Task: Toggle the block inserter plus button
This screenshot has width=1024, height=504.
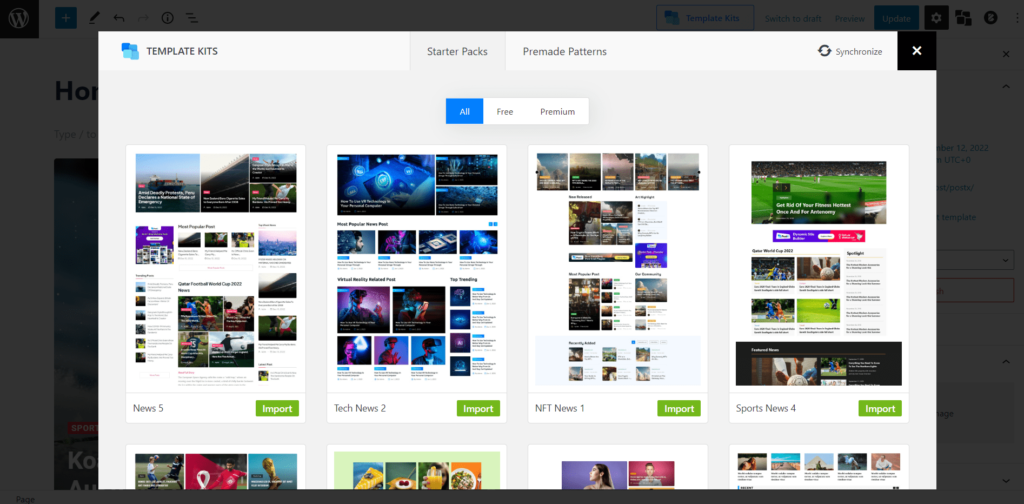Action: pyautogui.click(x=65, y=18)
